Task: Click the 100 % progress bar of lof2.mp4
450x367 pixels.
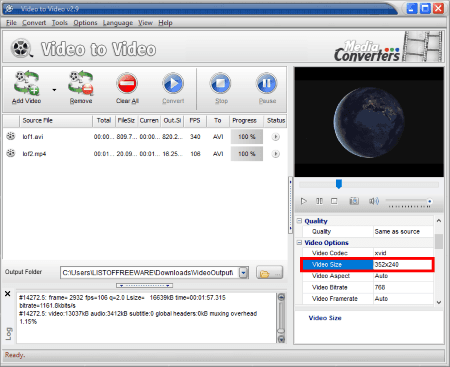Action: pyautogui.click(x=247, y=154)
